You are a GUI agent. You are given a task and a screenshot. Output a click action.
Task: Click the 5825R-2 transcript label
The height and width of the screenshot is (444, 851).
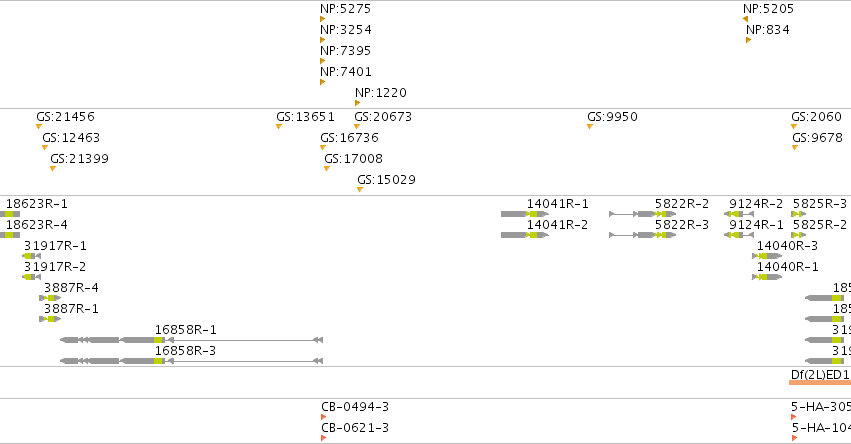pyautogui.click(x=820, y=225)
